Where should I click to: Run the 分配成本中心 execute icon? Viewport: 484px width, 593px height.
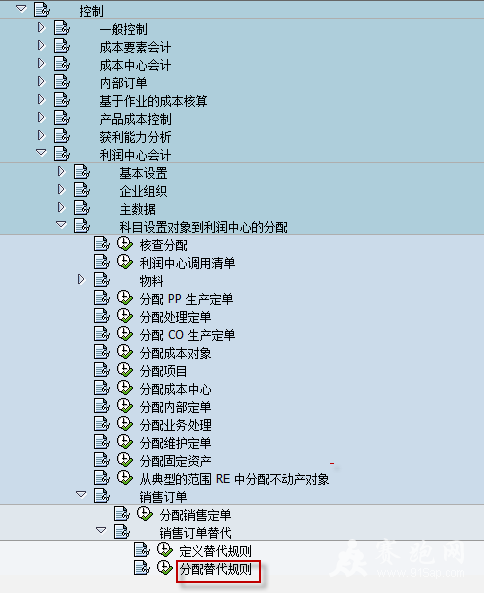click(124, 388)
